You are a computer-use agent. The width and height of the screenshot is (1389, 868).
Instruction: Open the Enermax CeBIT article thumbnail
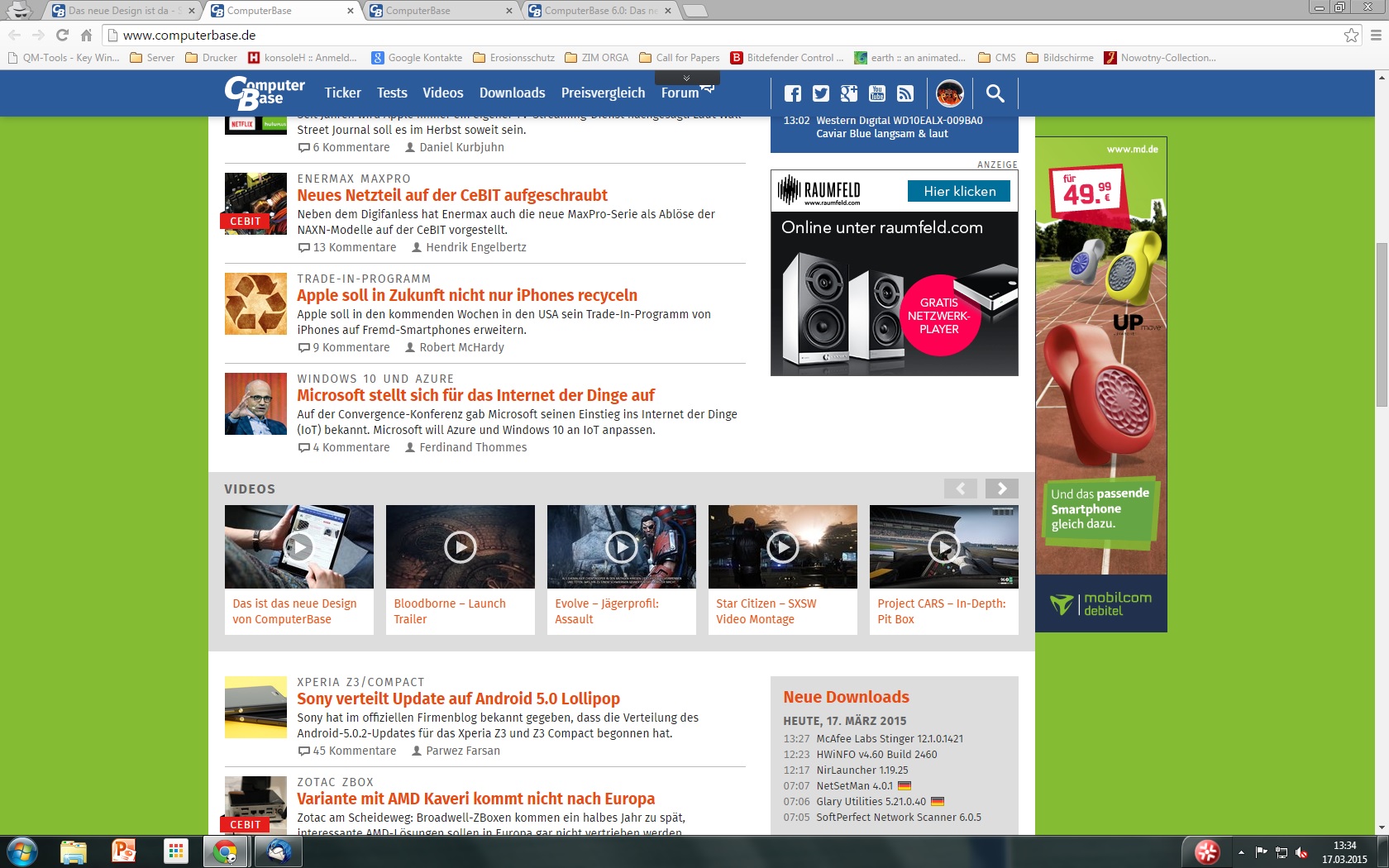pos(255,203)
